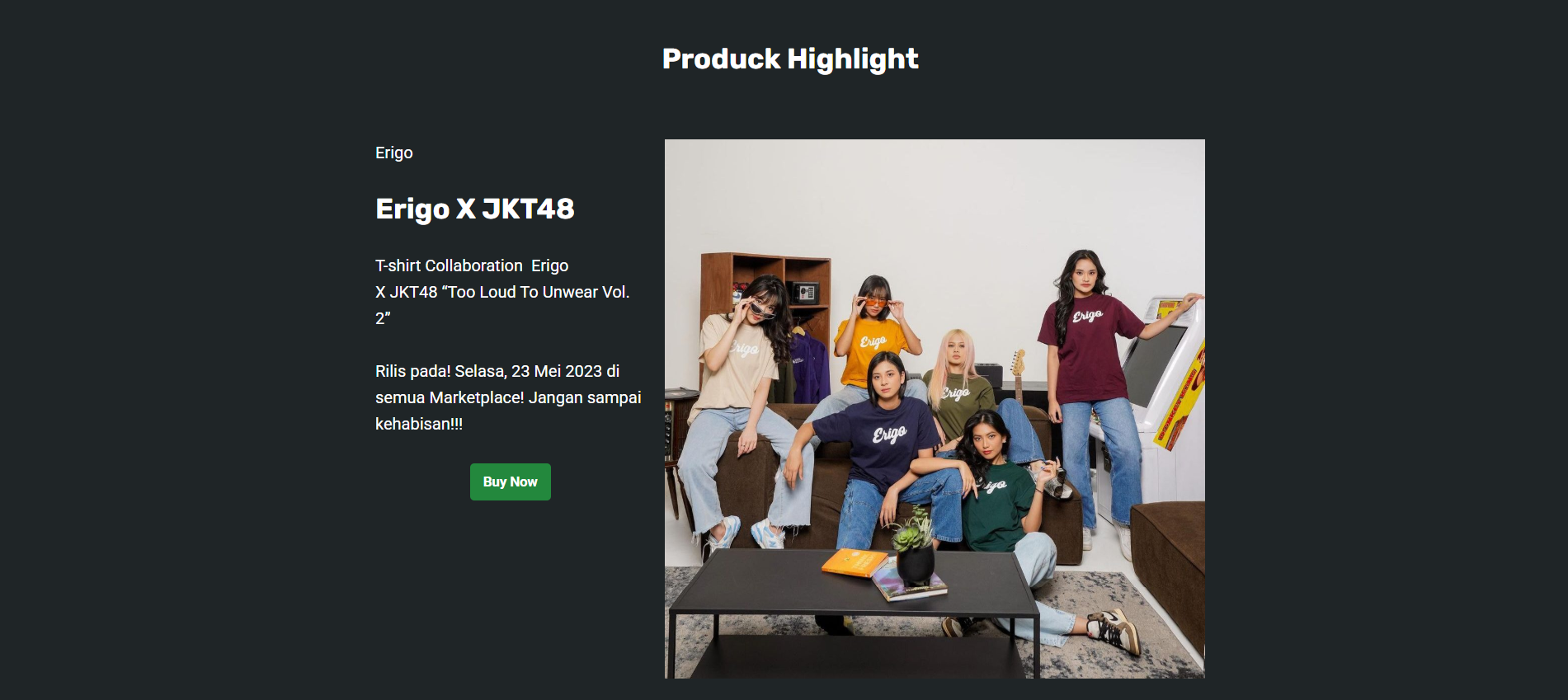This screenshot has height=700, width=1568.
Task: Open the Erigo X JKT48 product photo
Action: (x=935, y=409)
